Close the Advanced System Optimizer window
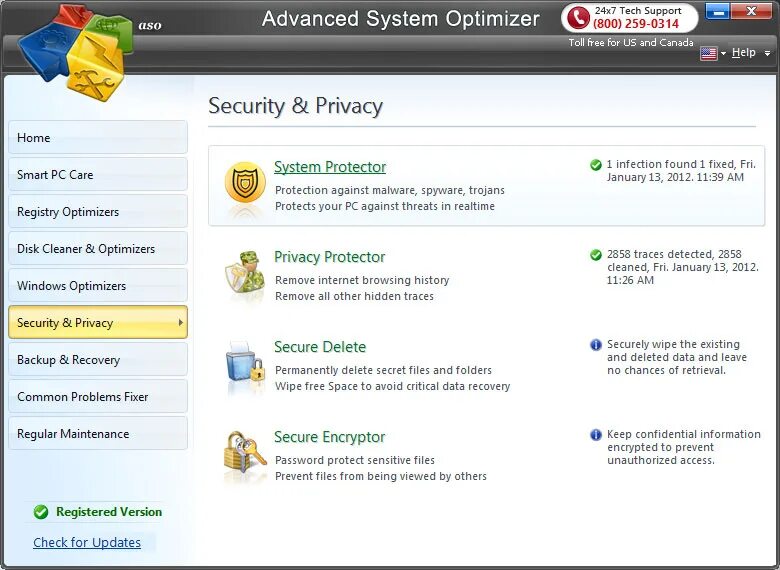 pyautogui.click(x=752, y=11)
